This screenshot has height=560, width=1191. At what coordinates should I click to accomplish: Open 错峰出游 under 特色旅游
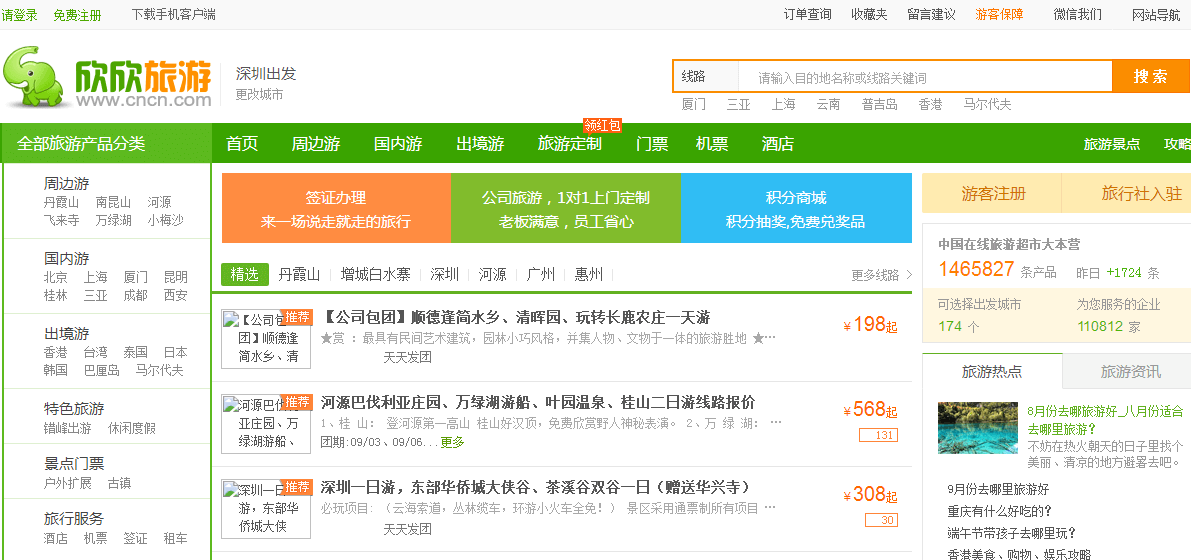coord(68,428)
